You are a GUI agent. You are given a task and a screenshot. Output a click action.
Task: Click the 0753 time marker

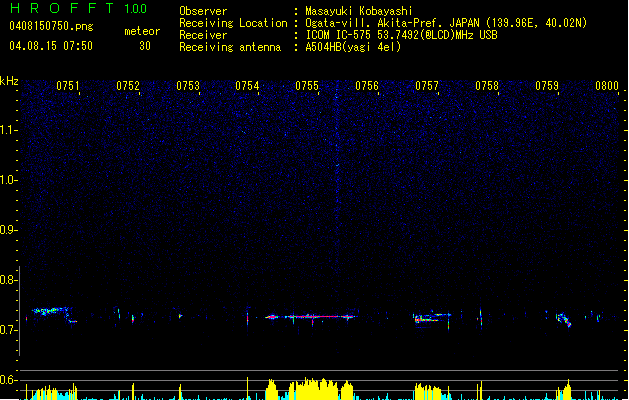188,86
